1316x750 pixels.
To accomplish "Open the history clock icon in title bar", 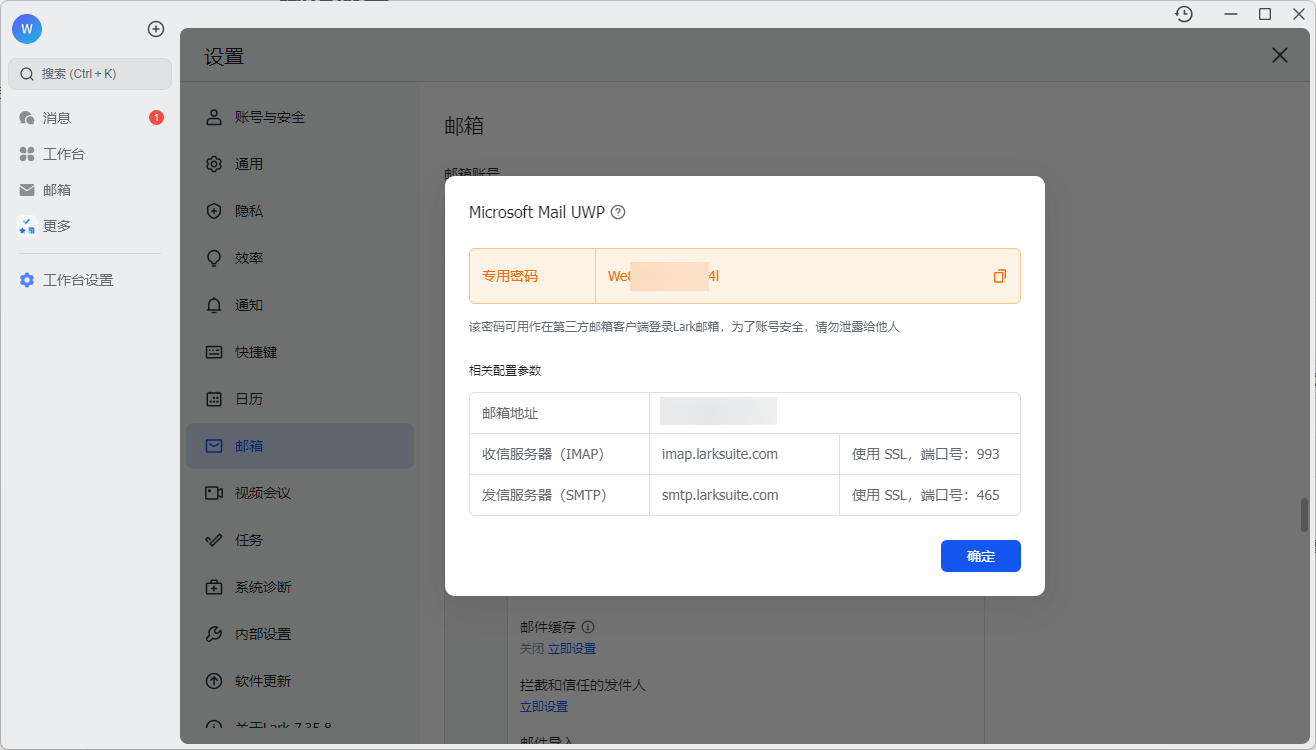I will pyautogui.click(x=1184, y=14).
